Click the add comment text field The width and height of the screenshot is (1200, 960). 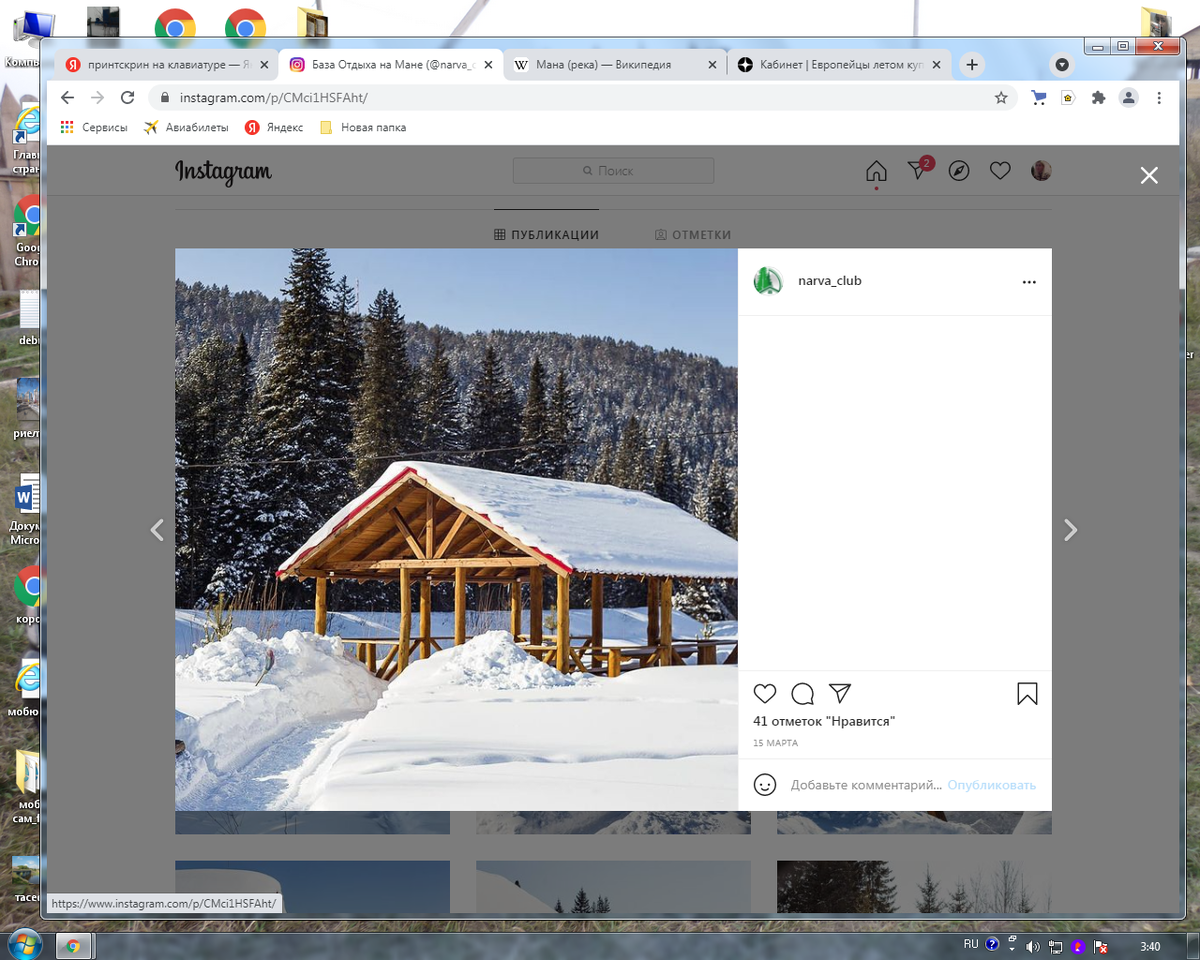[866, 785]
